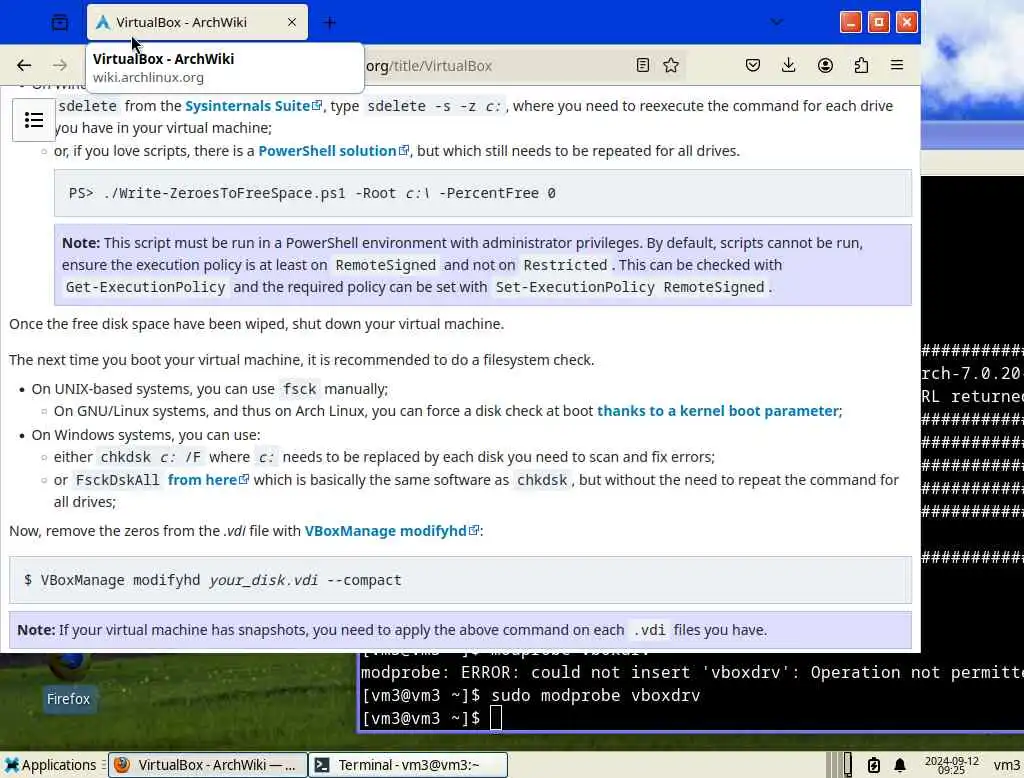Go back one page
The image size is (1024, 778).
tap(24, 65)
